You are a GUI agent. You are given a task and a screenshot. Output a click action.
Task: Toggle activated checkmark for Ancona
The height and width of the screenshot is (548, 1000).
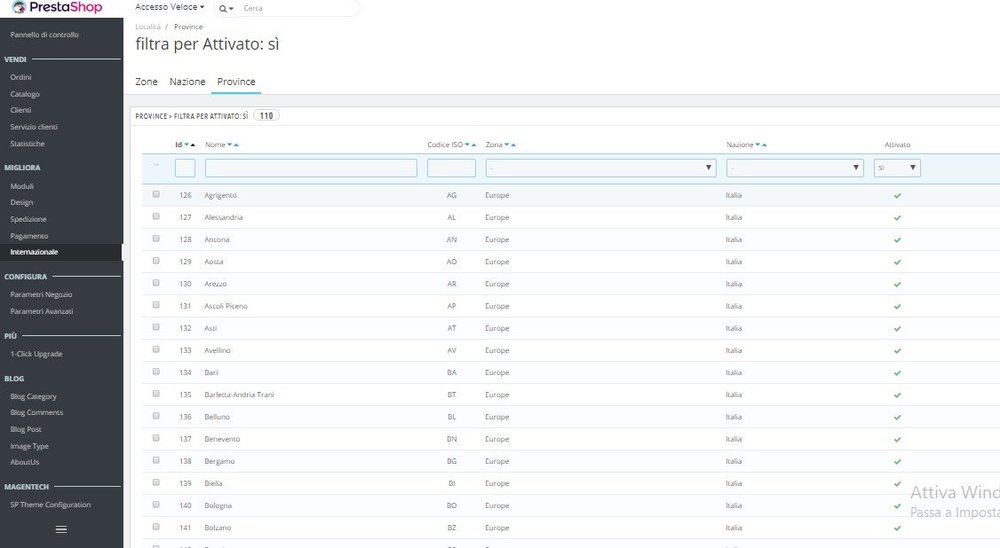897,241
